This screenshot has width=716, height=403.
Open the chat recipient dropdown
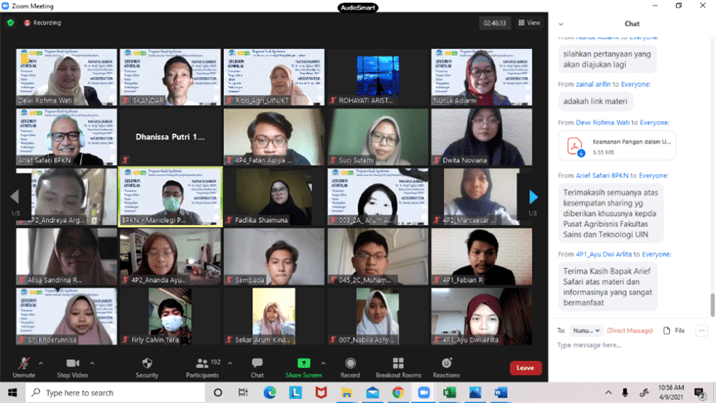pyautogui.click(x=586, y=329)
